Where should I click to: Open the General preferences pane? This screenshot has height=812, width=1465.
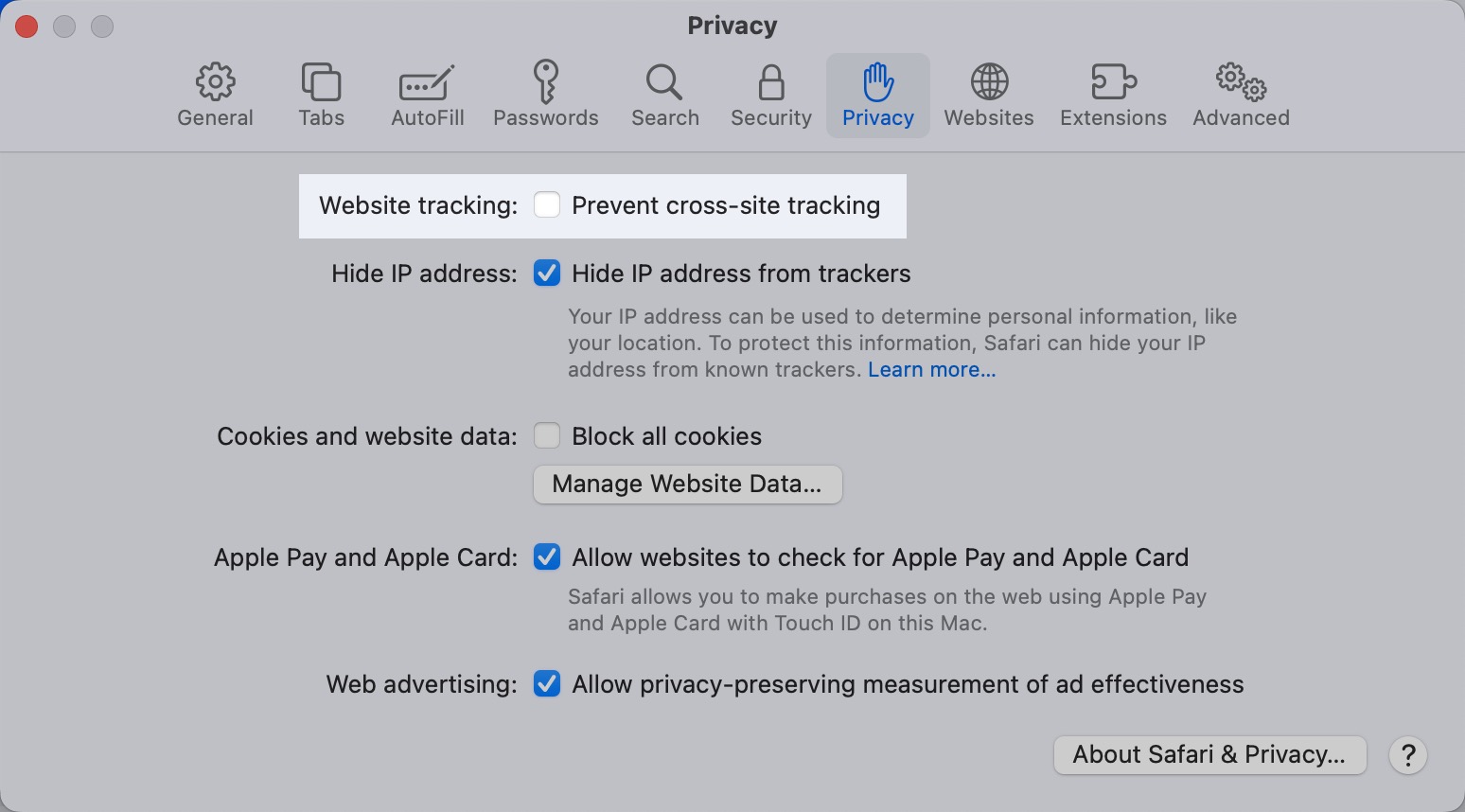215,95
